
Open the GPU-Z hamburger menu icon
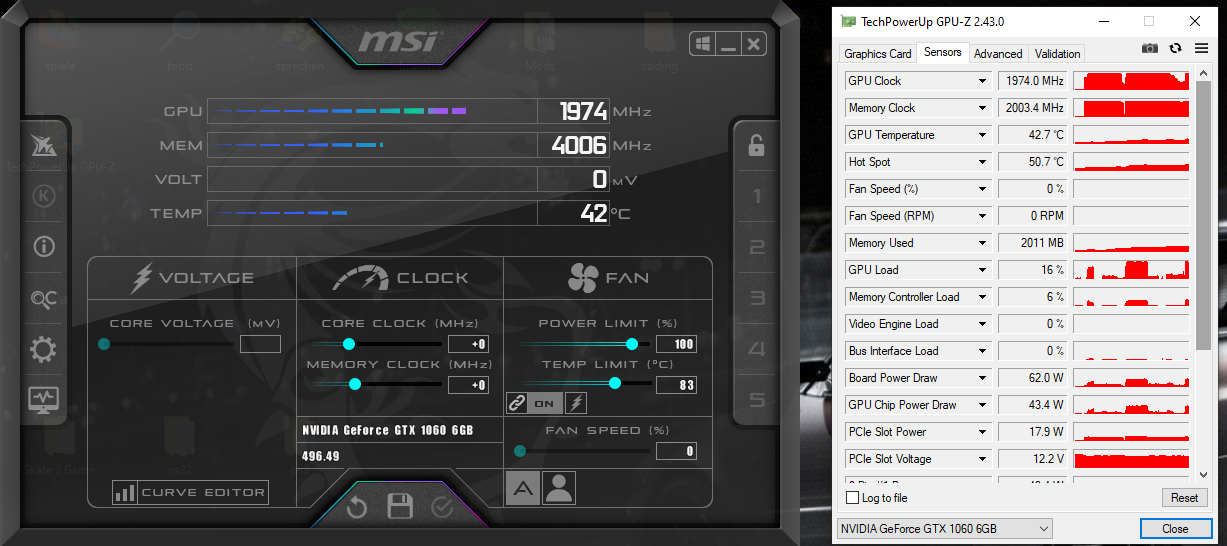pos(1200,48)
